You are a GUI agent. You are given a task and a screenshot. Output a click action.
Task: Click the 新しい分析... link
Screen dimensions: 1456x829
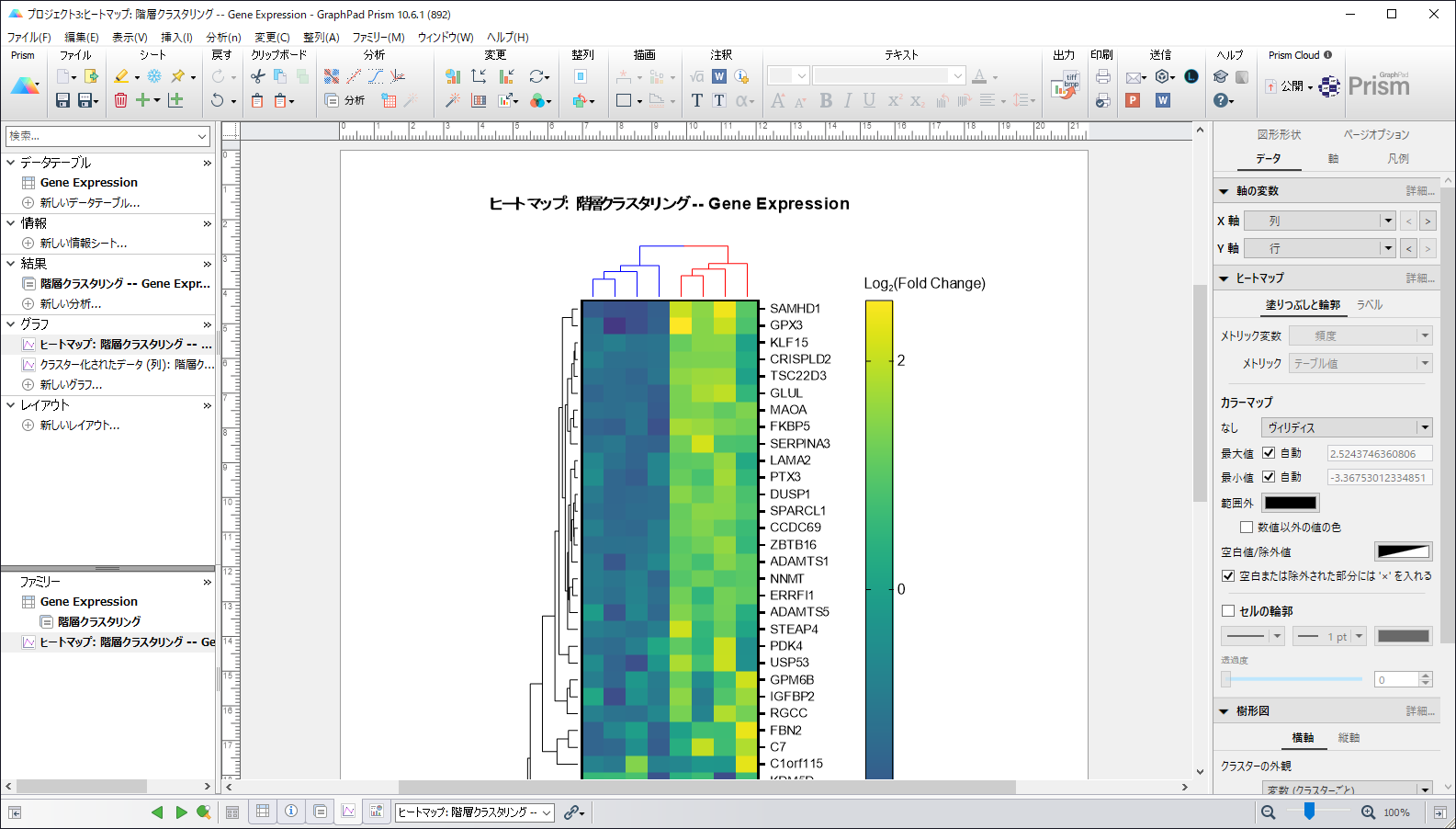coord(71,304)
